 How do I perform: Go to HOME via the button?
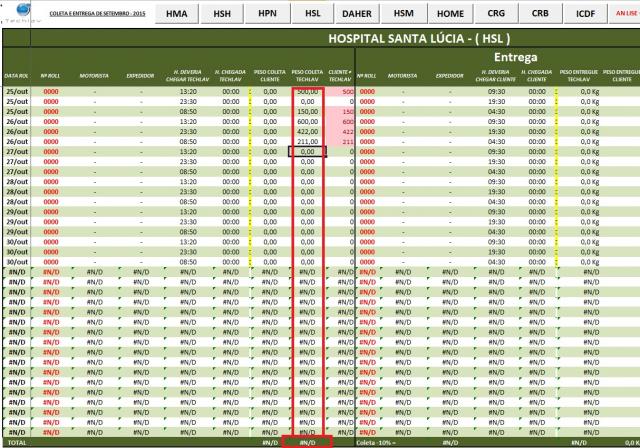pyautogui.click(x=450, y=13)
